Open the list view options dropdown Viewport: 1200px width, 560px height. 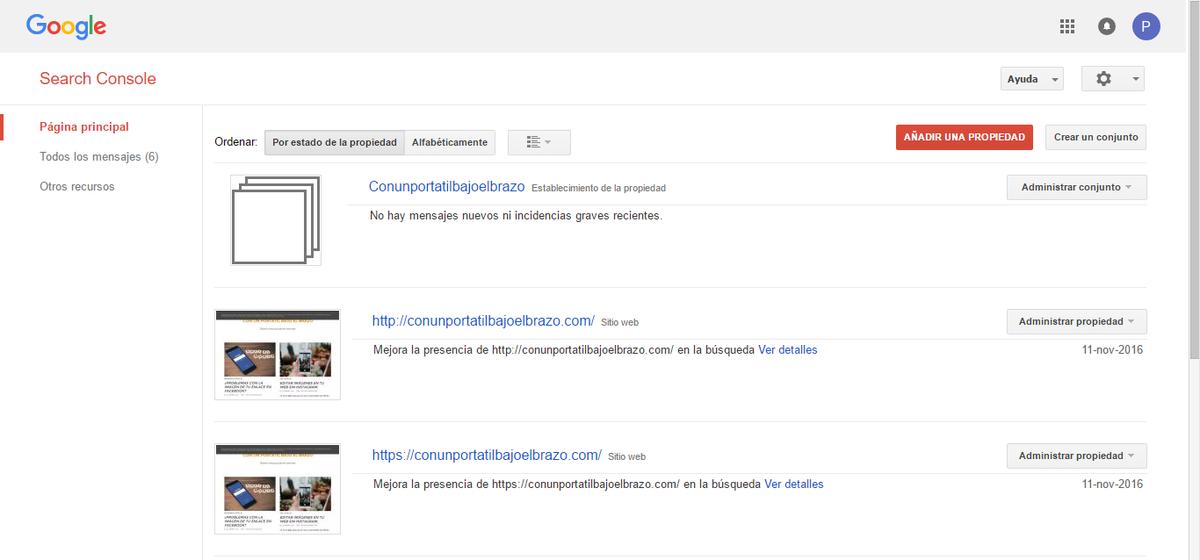click(x=539, y=142)
